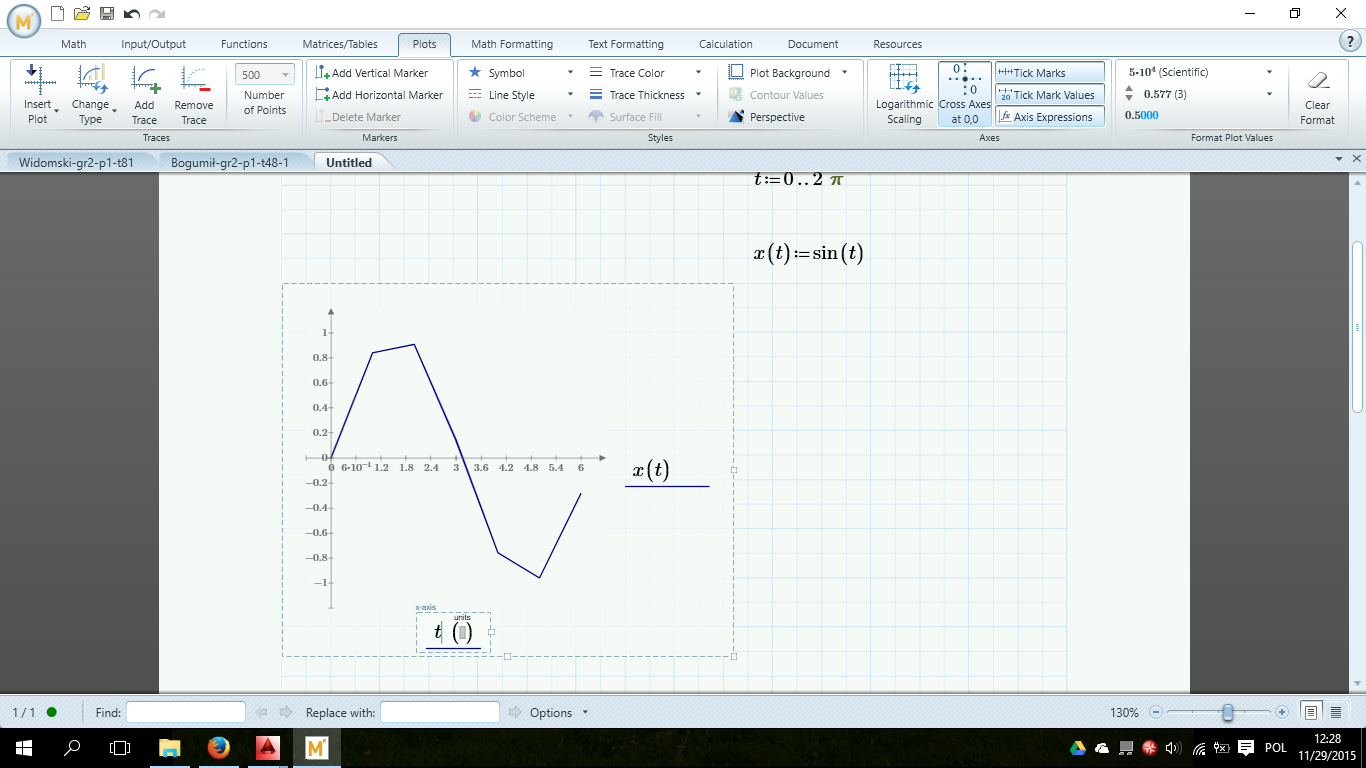
Task: Open Task View on taskbar
Action: (x=120, y=747)
